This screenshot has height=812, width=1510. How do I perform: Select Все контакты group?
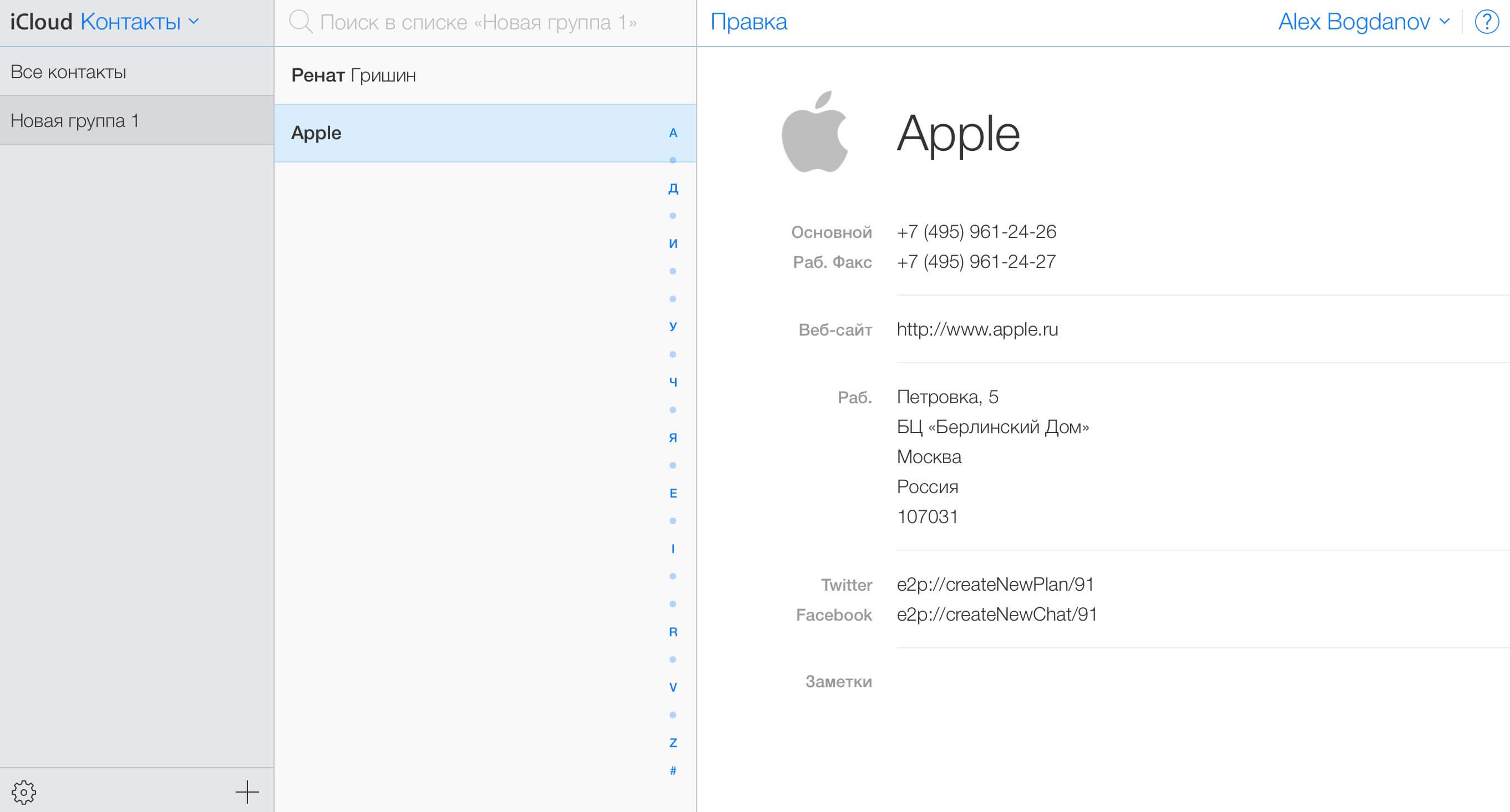[136, 72]
